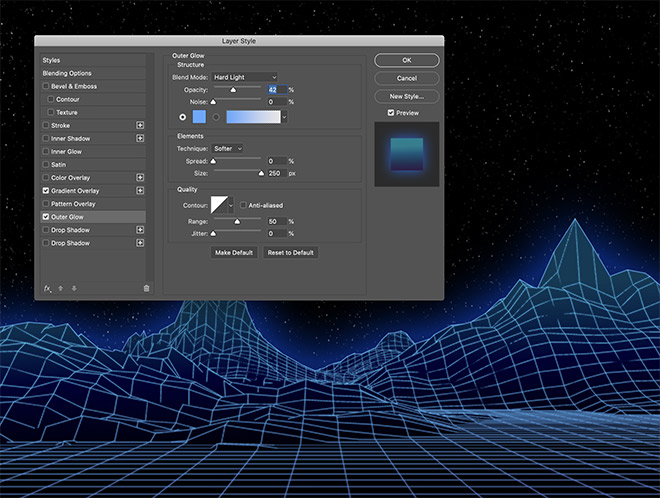Click the Size value input field
Viewport: 660px width, 498px height.
(276, 173)
